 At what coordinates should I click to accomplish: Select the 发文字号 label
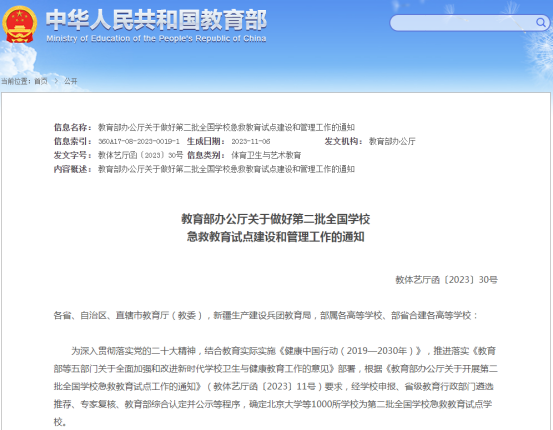tap(73, 155)
